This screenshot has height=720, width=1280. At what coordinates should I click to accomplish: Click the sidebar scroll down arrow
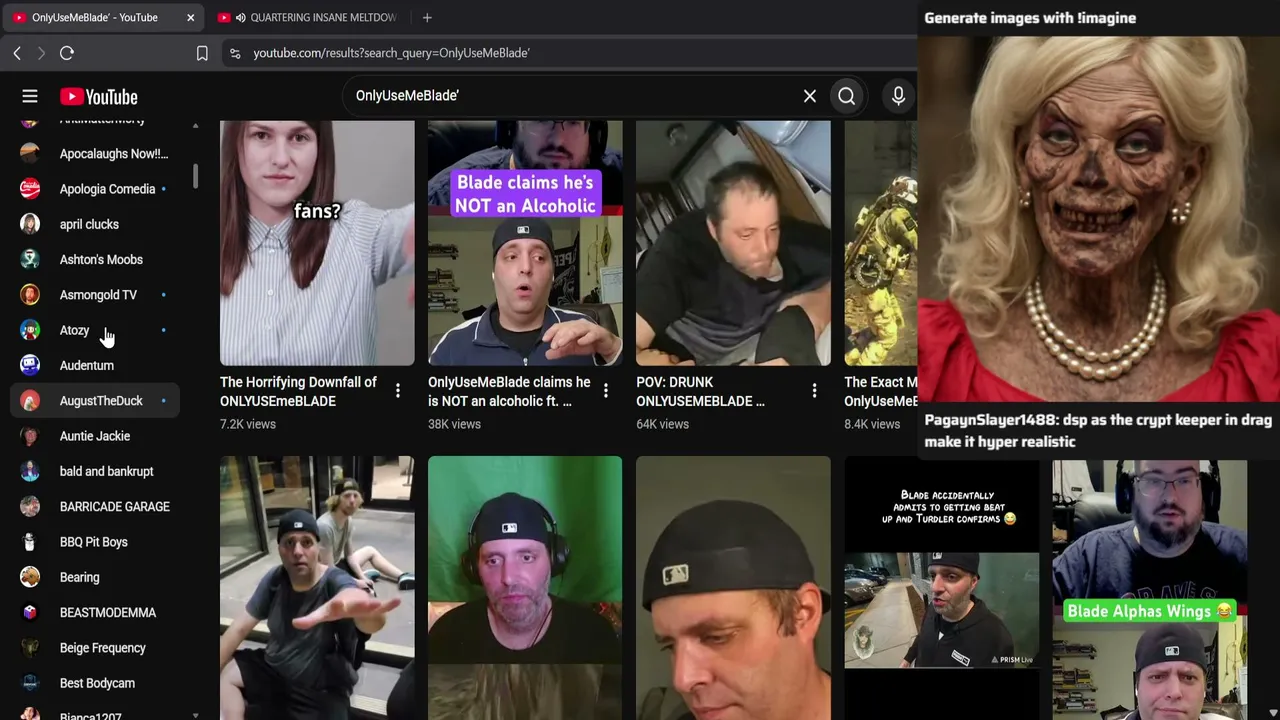(195, 715)
